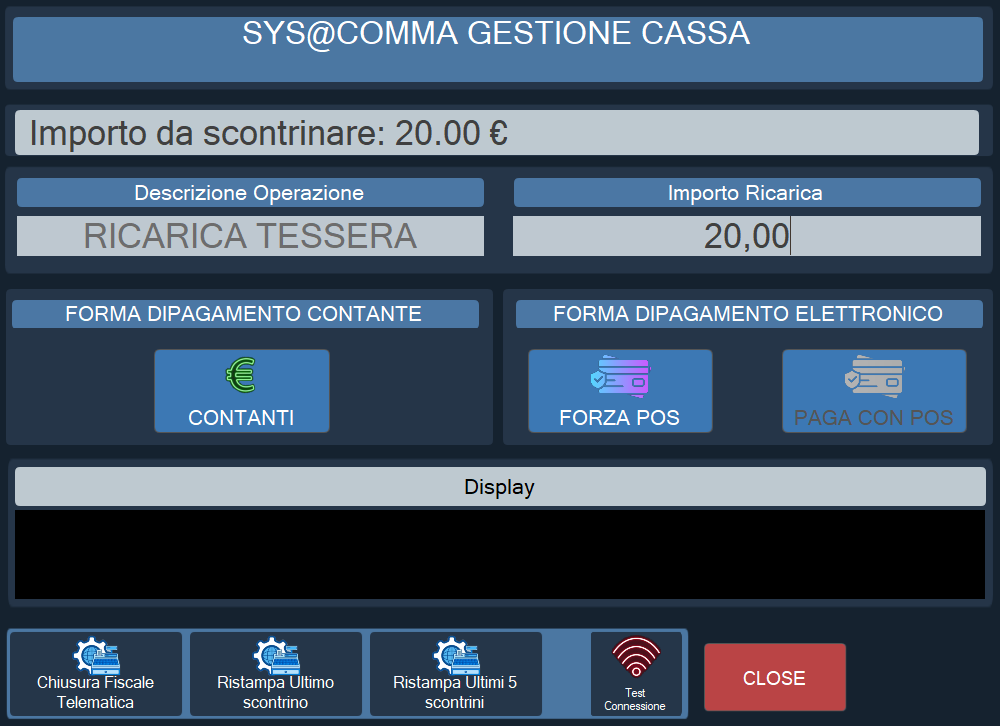Reprint last receipt with Ristampa Ultimo scontrino

[x=276, y=674]
